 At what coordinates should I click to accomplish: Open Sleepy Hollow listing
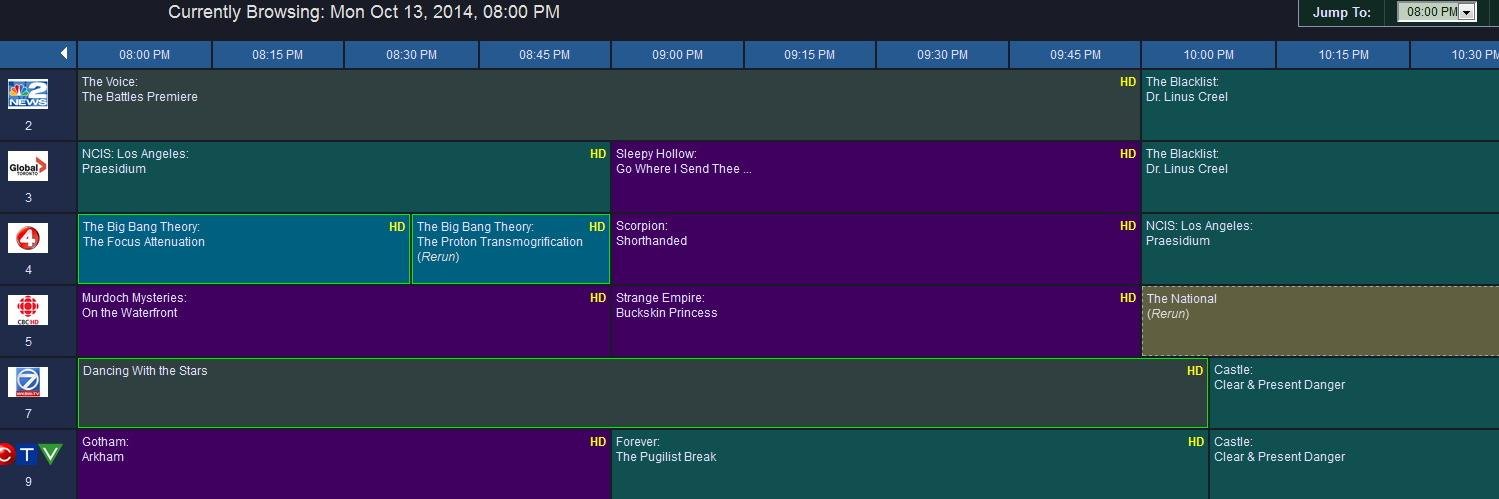[x=876, y=177]
